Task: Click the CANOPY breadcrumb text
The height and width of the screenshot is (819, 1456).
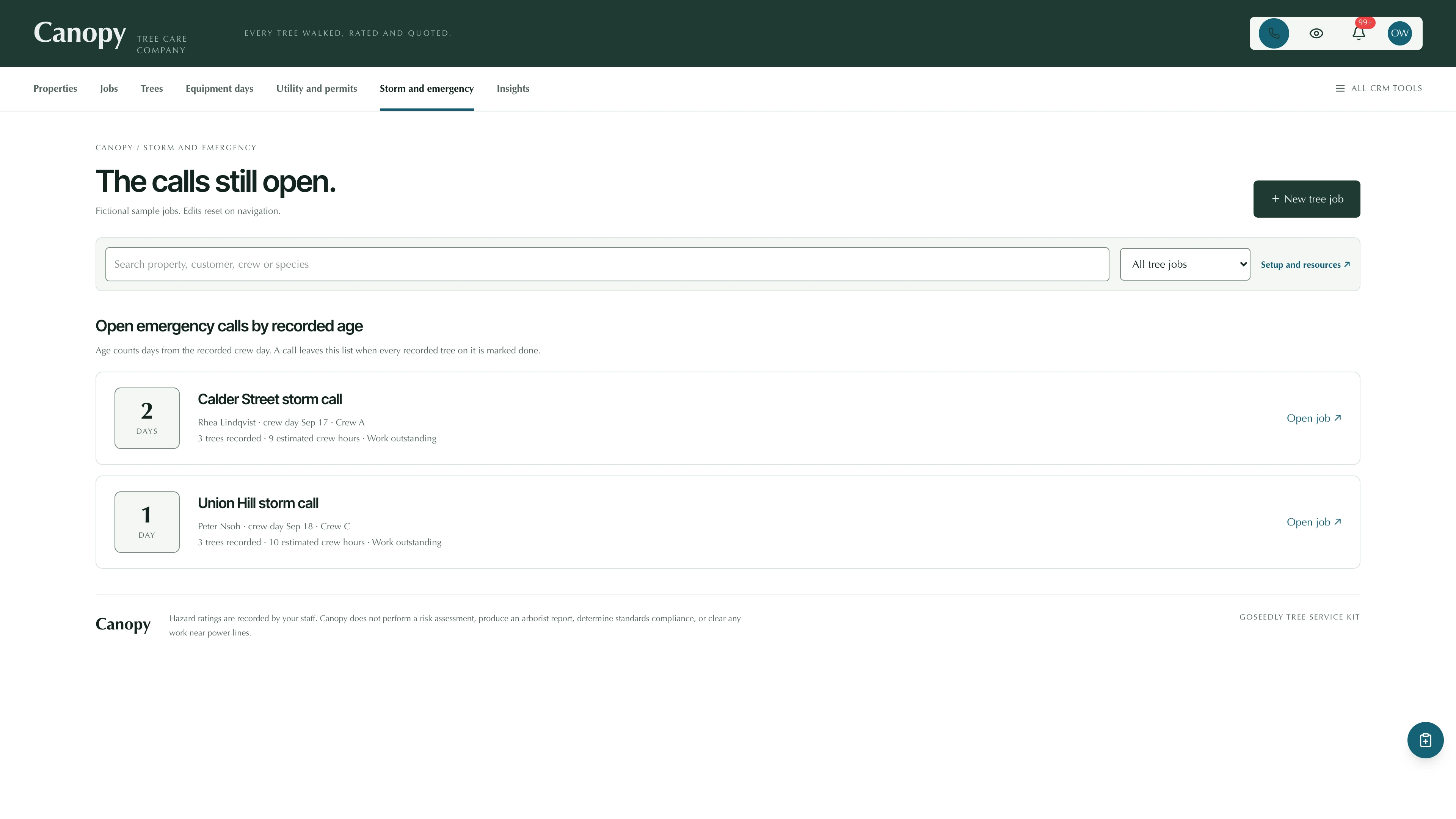Action: (x=114, y=147)
